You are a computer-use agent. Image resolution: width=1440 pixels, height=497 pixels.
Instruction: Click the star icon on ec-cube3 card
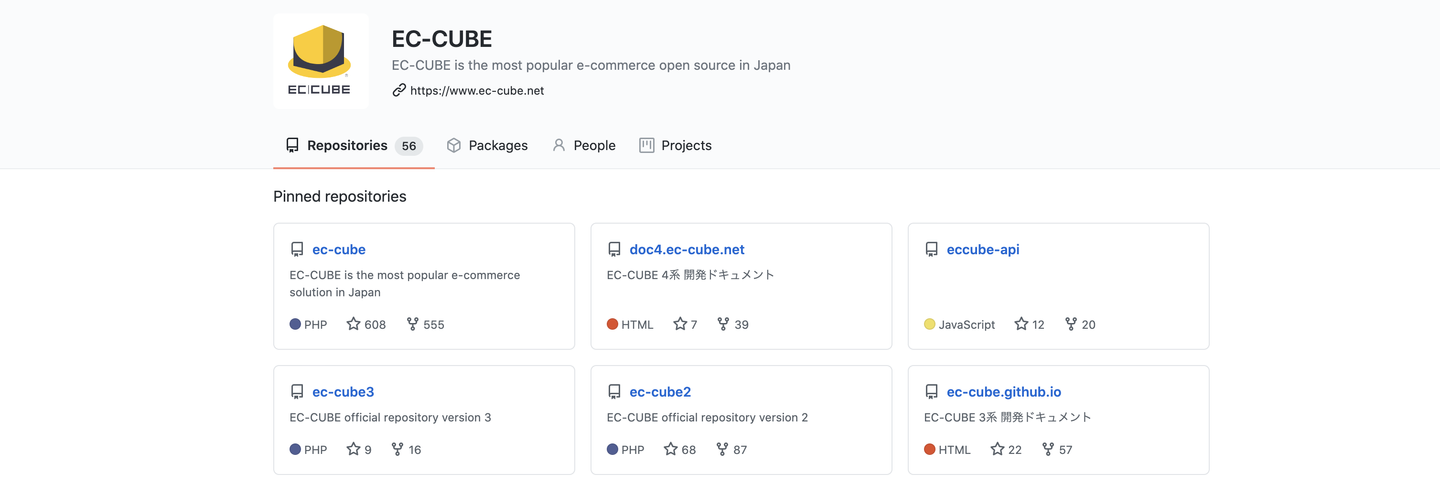point(353,449)
